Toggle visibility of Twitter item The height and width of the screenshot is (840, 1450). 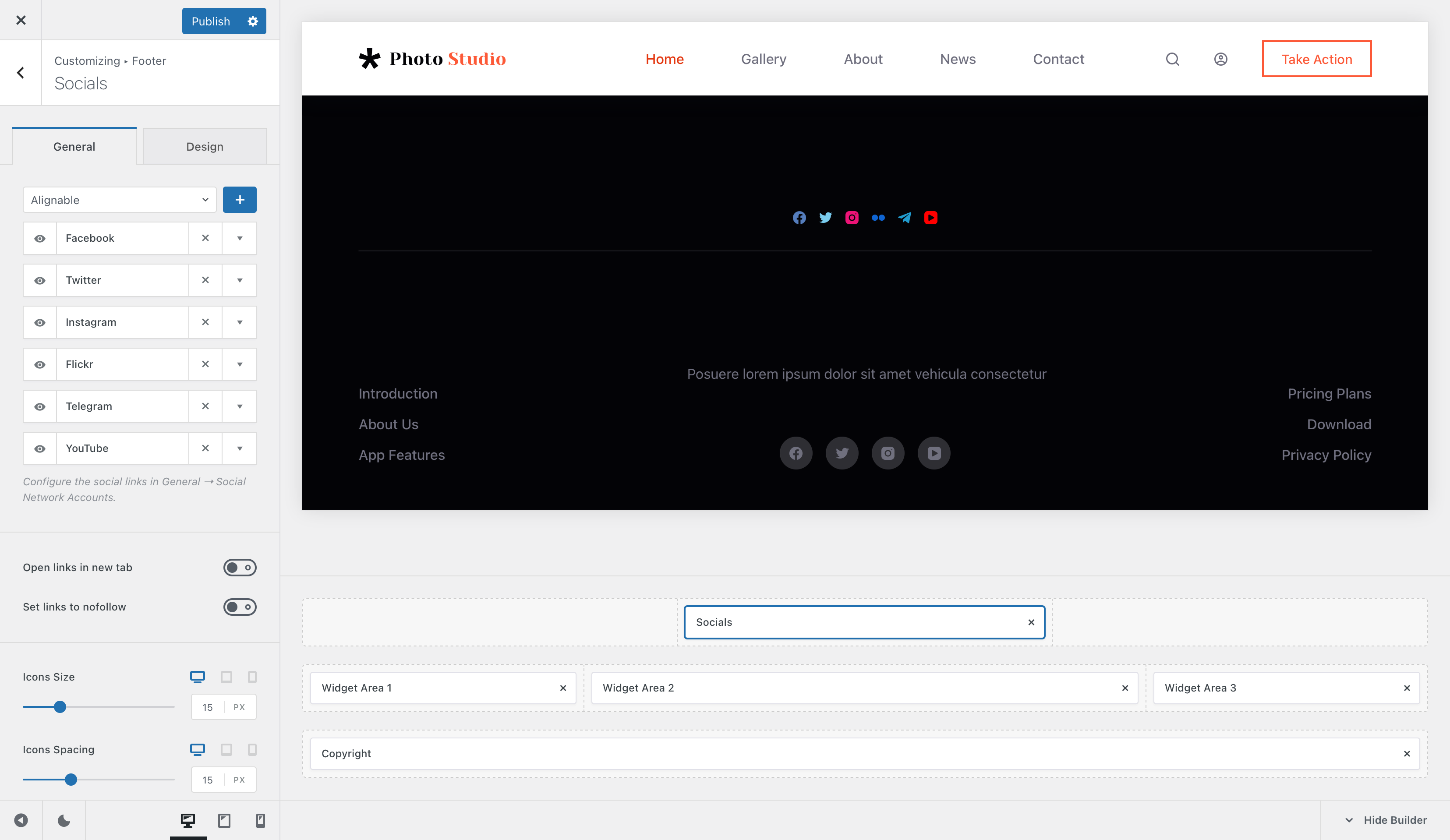(40, 280)
